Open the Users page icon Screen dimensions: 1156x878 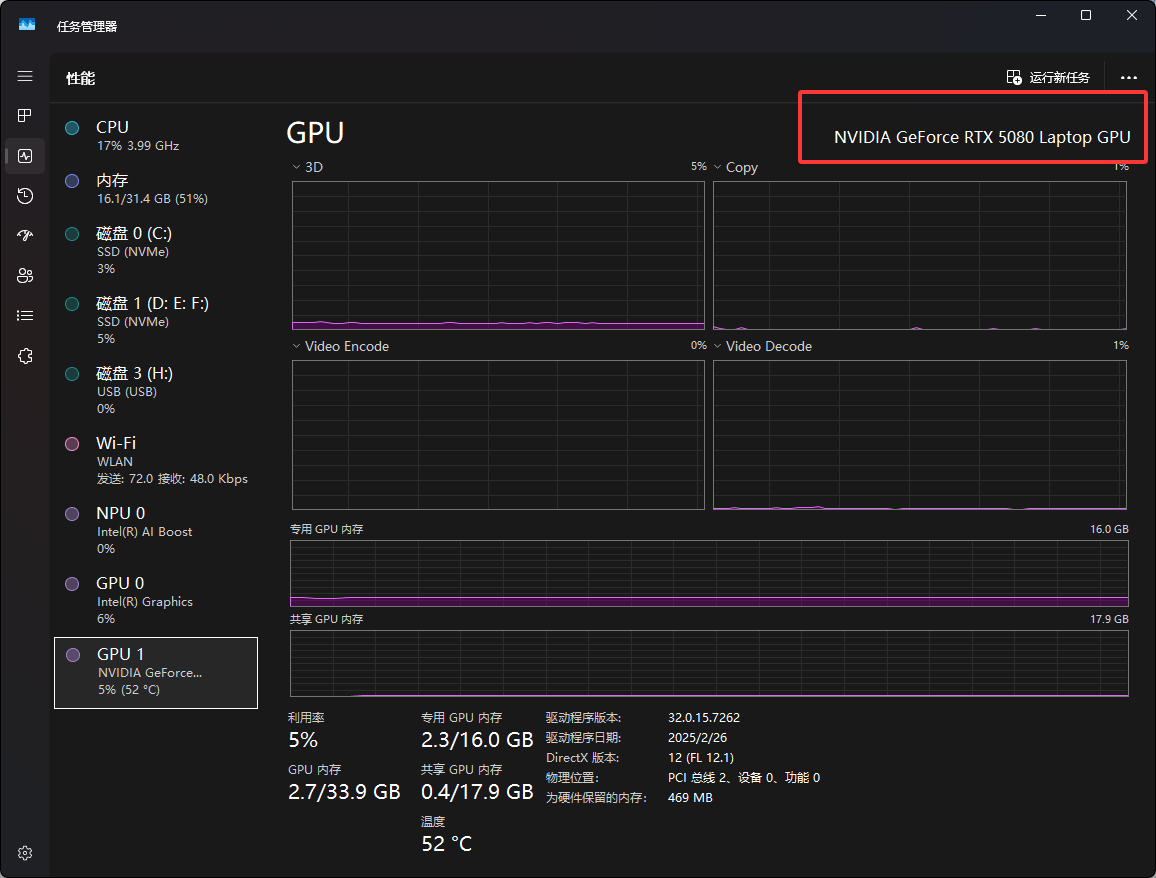pyautogui.click(x=25, y=276)
